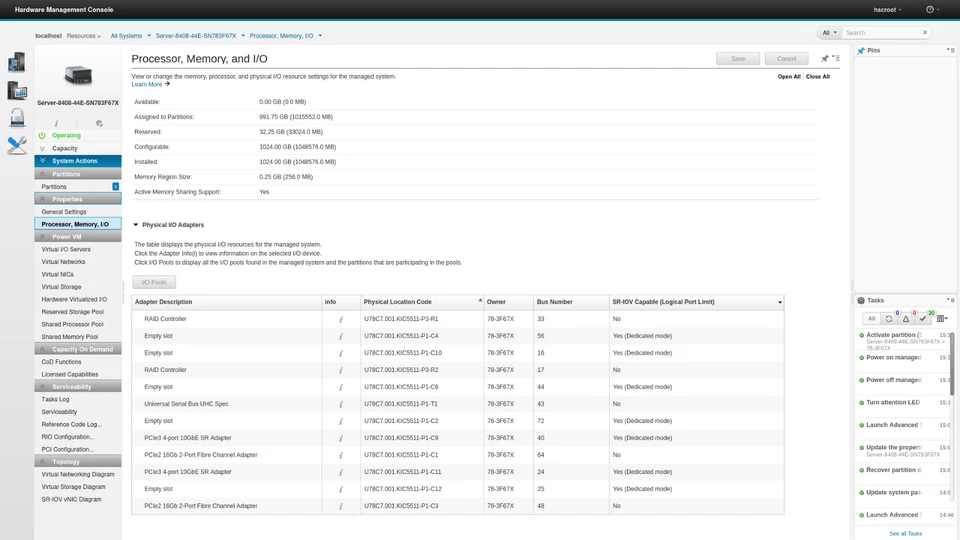Screen dimensions: 960x540
Task: Collapse Properties sidebar group header
Action: [x=78, y=199]
